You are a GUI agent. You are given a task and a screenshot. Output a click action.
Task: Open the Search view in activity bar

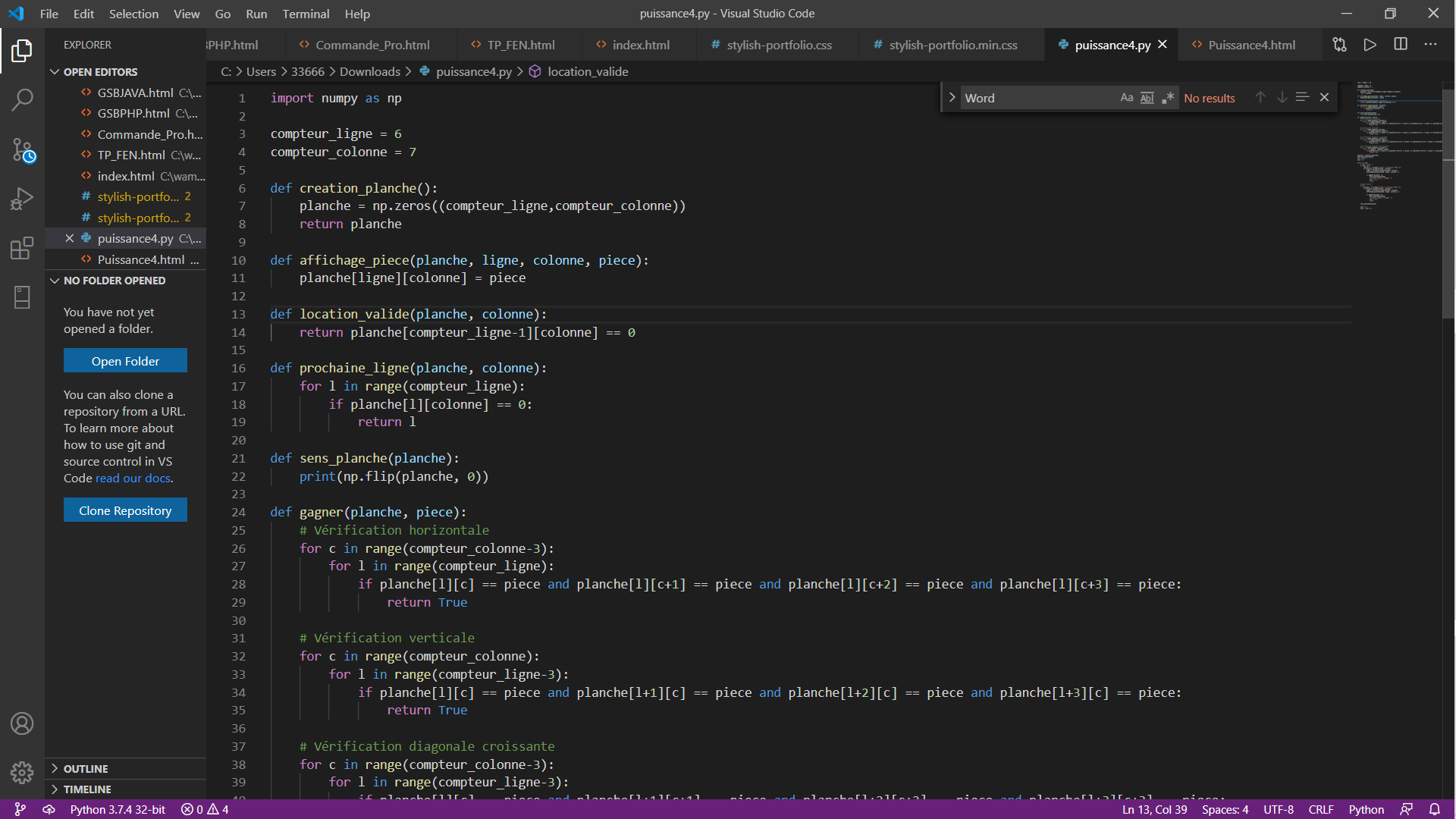(x=22, y=99)
